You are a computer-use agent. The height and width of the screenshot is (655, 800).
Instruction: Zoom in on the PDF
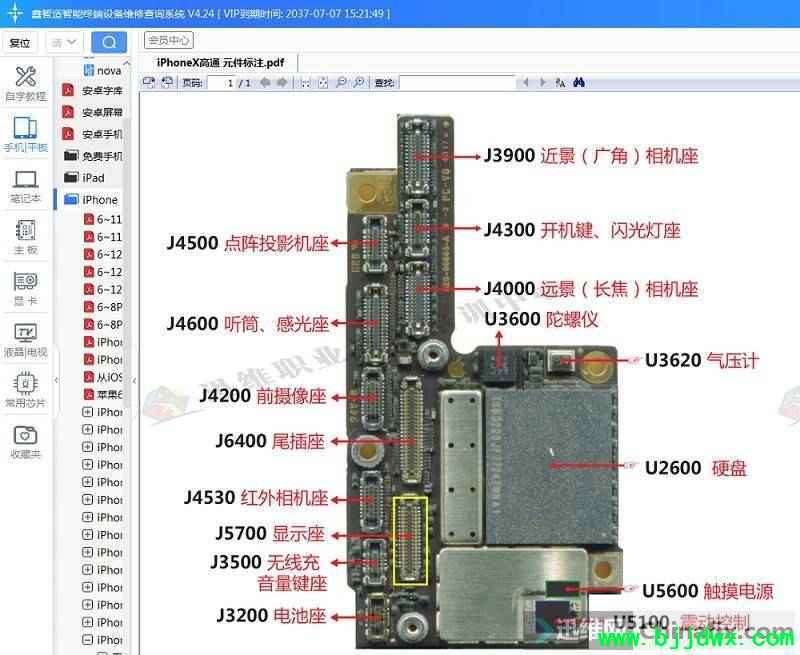[x=359, y=82]
